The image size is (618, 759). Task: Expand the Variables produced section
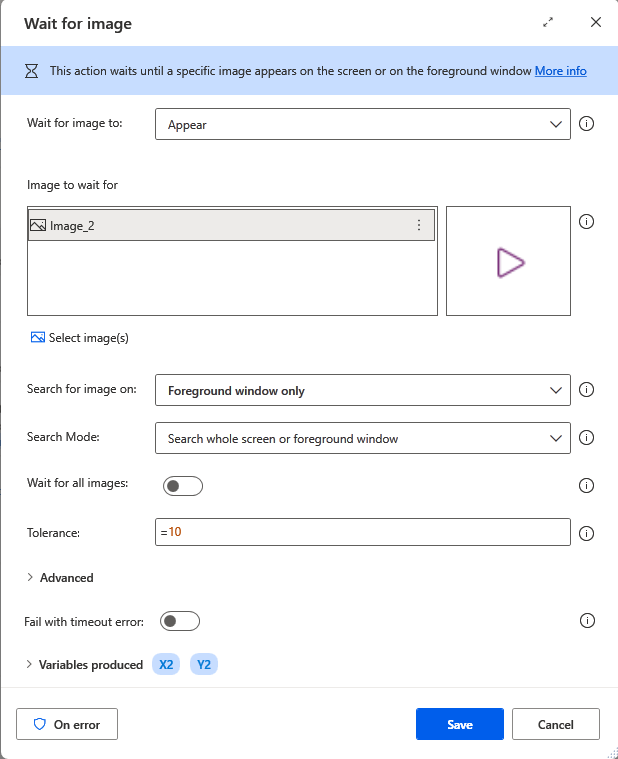pyautogui.click(x=85, y=665)
